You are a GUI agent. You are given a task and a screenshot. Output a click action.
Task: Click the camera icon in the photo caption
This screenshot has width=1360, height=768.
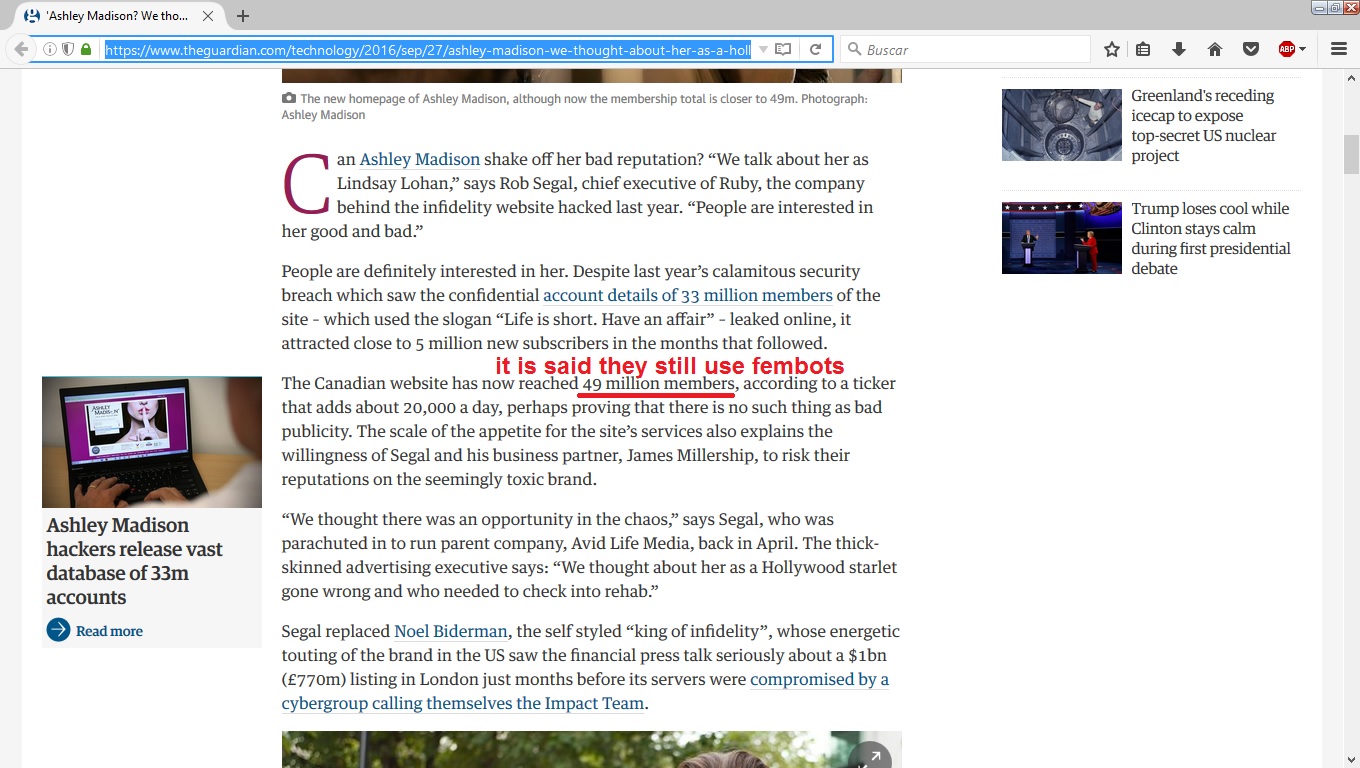pyautogui.click(x=289, y=98)
